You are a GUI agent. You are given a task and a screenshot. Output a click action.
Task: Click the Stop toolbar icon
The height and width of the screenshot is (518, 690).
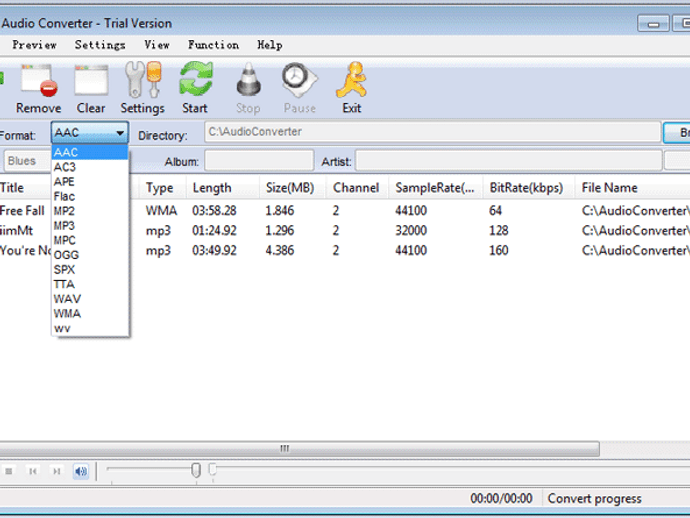pyautogui.click(x=248, y=88)
